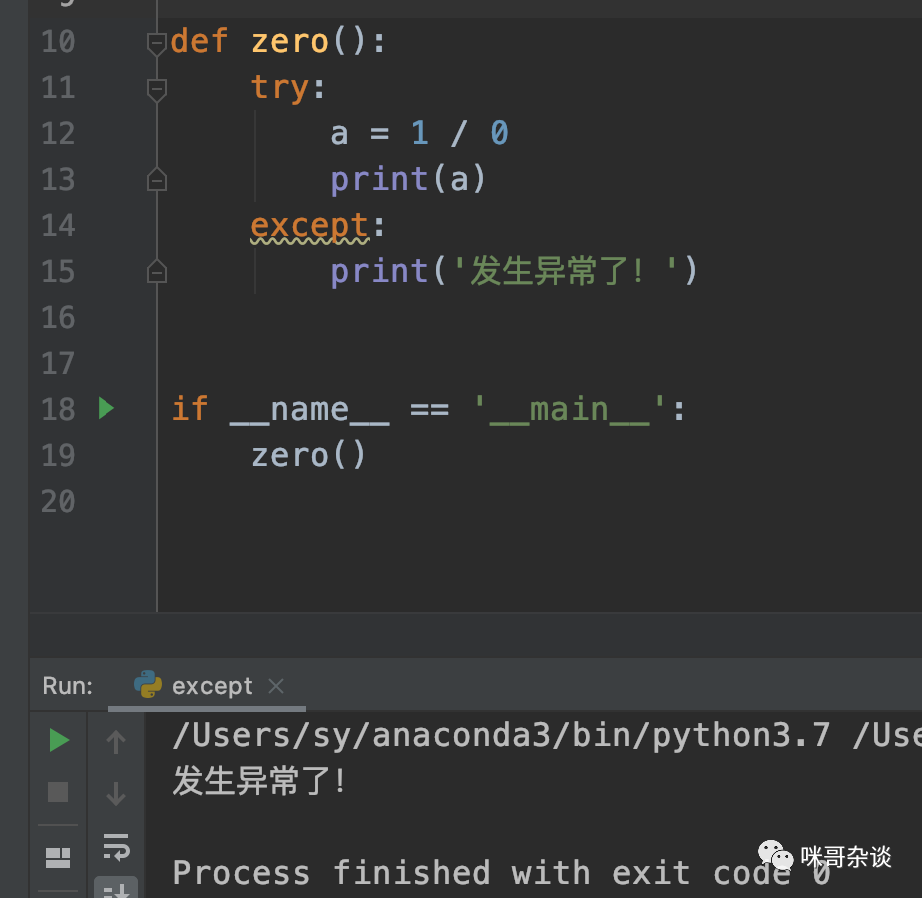Click the if keyword on line 18
922x898 pixels.
[x=190, y=409]
